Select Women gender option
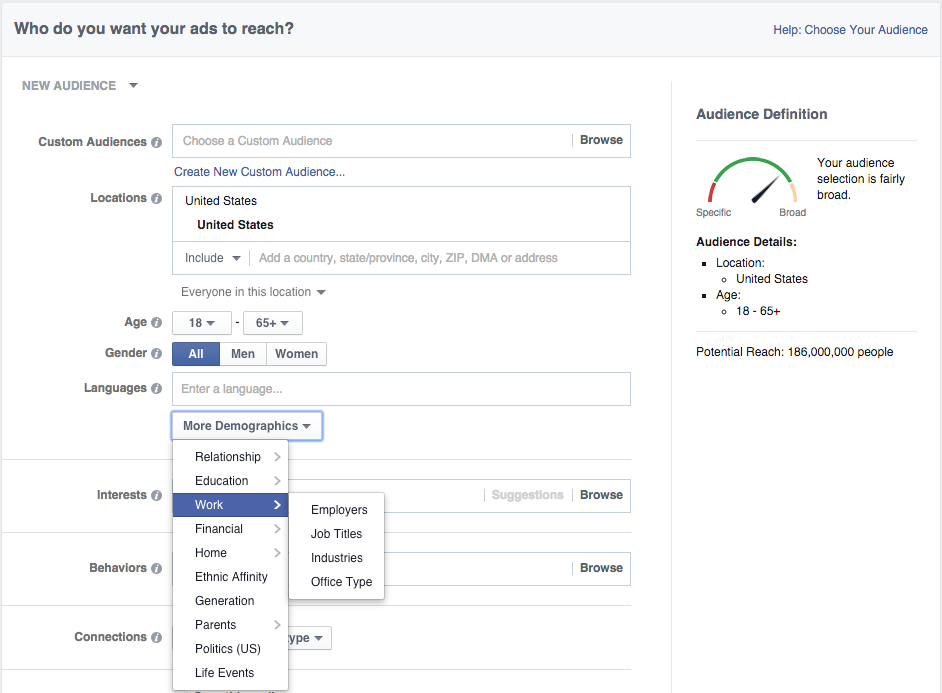 tap(296, 354)
